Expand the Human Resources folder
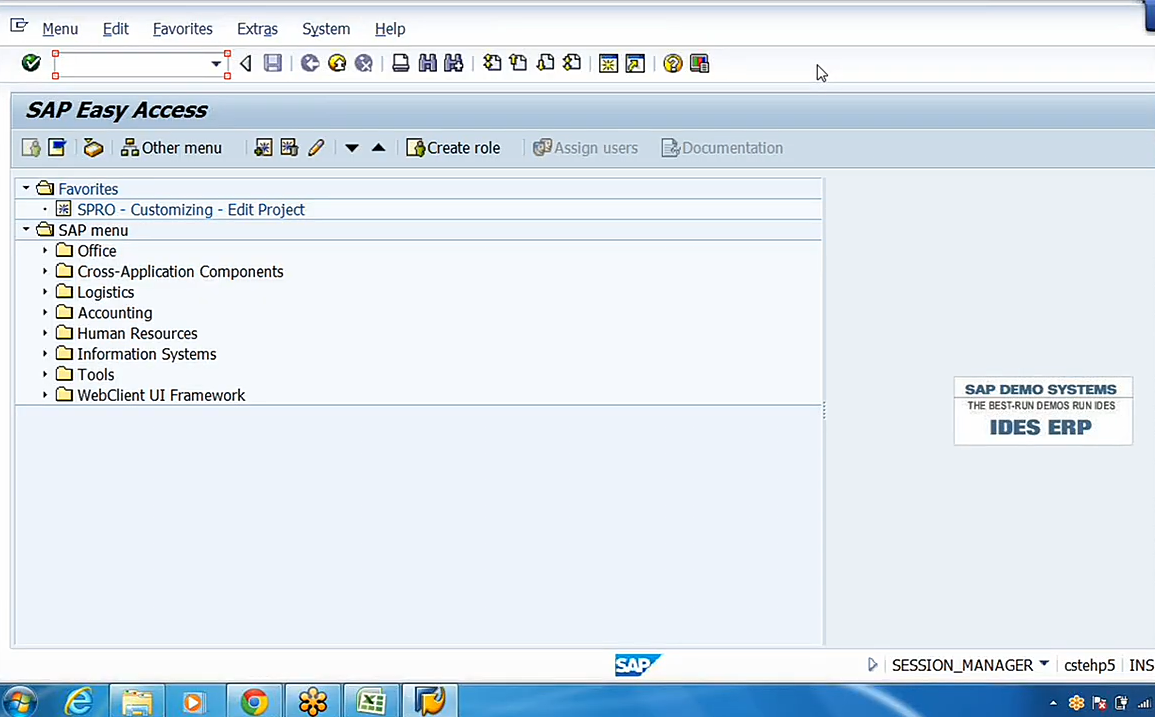 pyautogui.click(x=45, y=333)
